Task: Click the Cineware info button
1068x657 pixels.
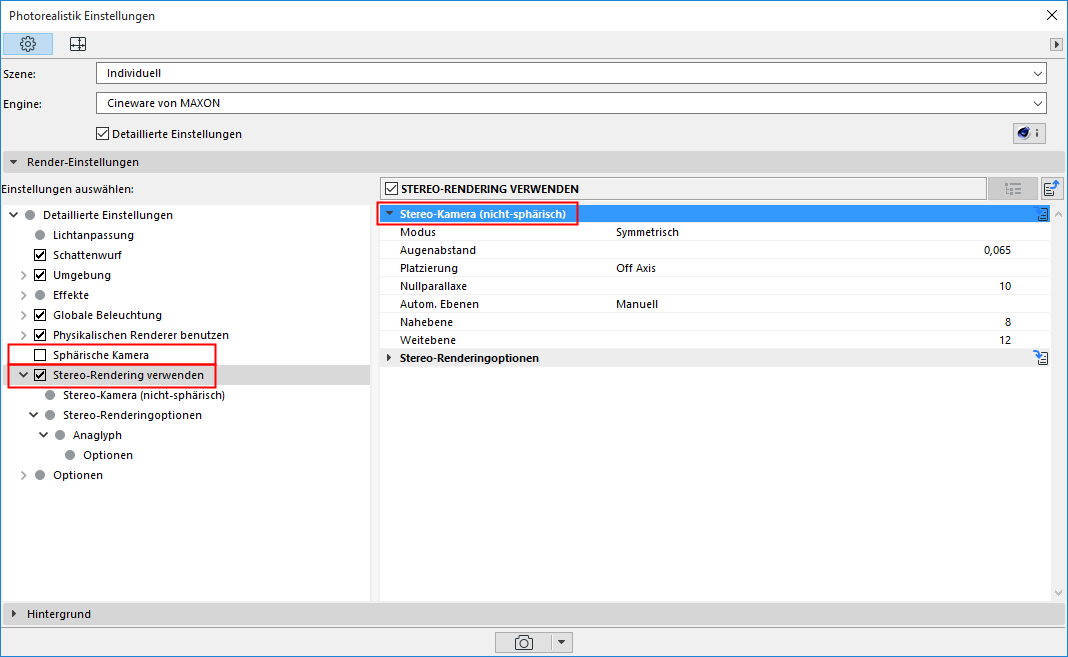Action: pyautogui.click(x=1028, y=133)
